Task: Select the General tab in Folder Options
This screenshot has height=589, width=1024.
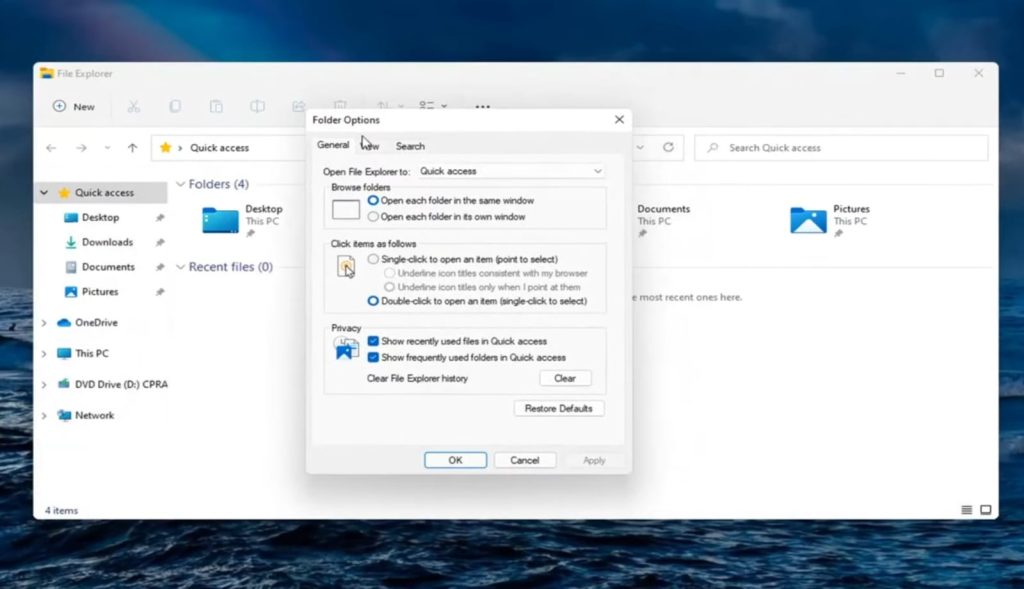Action: [333, 145]
